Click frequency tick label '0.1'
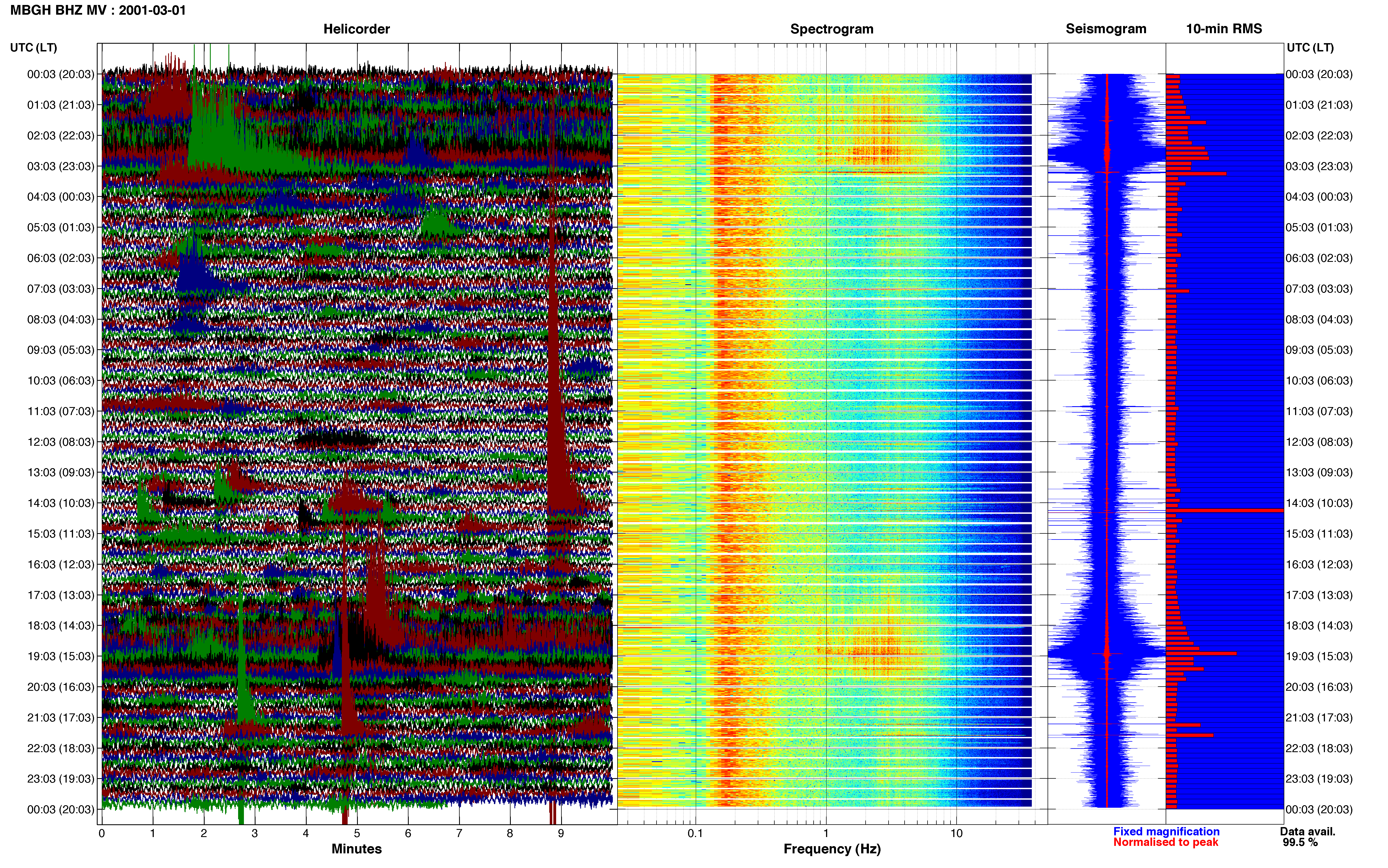The height and width of the screenshot is (868, 1388). [x=695, y=833]
